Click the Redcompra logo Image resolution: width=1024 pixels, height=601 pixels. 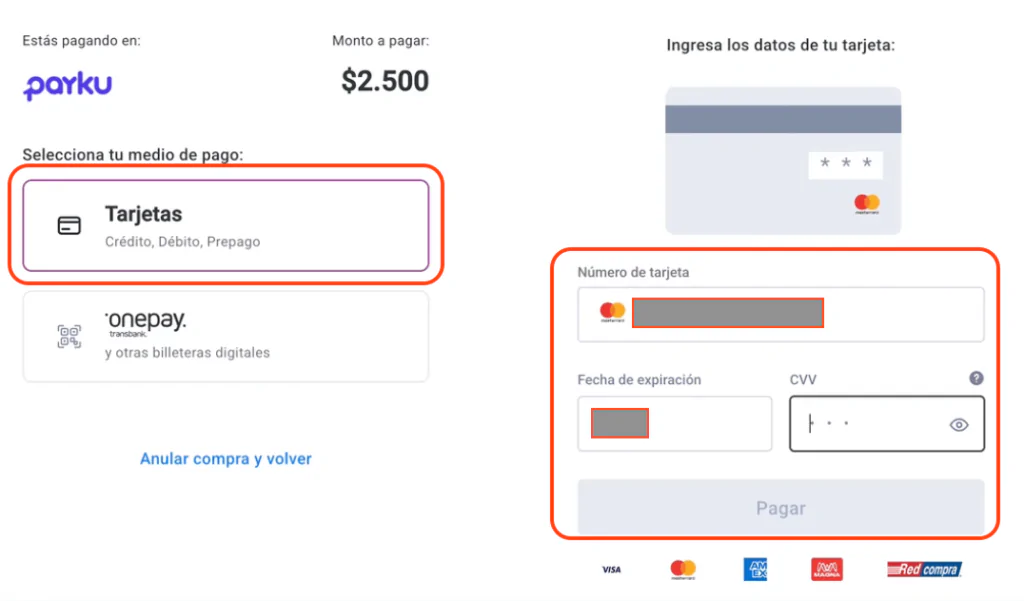(x=923, y=569)
